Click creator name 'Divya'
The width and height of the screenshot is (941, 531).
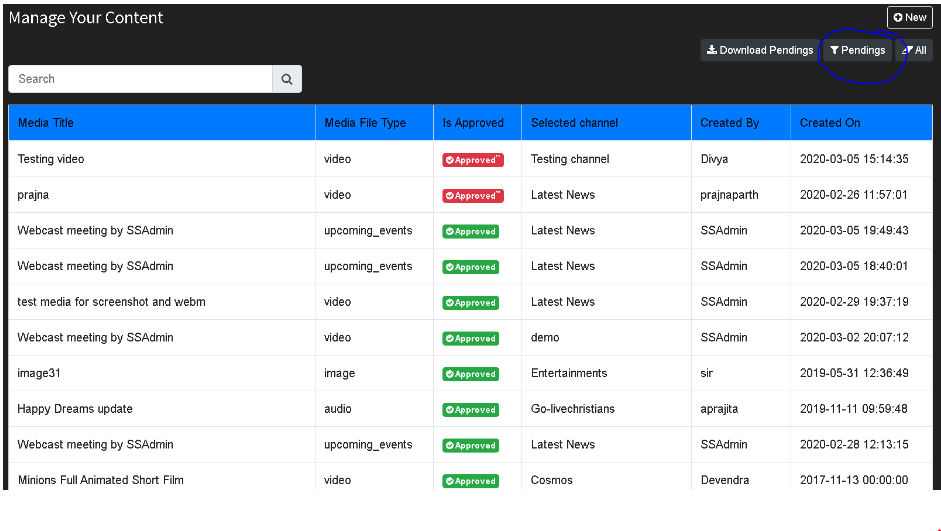click(714, 159)
